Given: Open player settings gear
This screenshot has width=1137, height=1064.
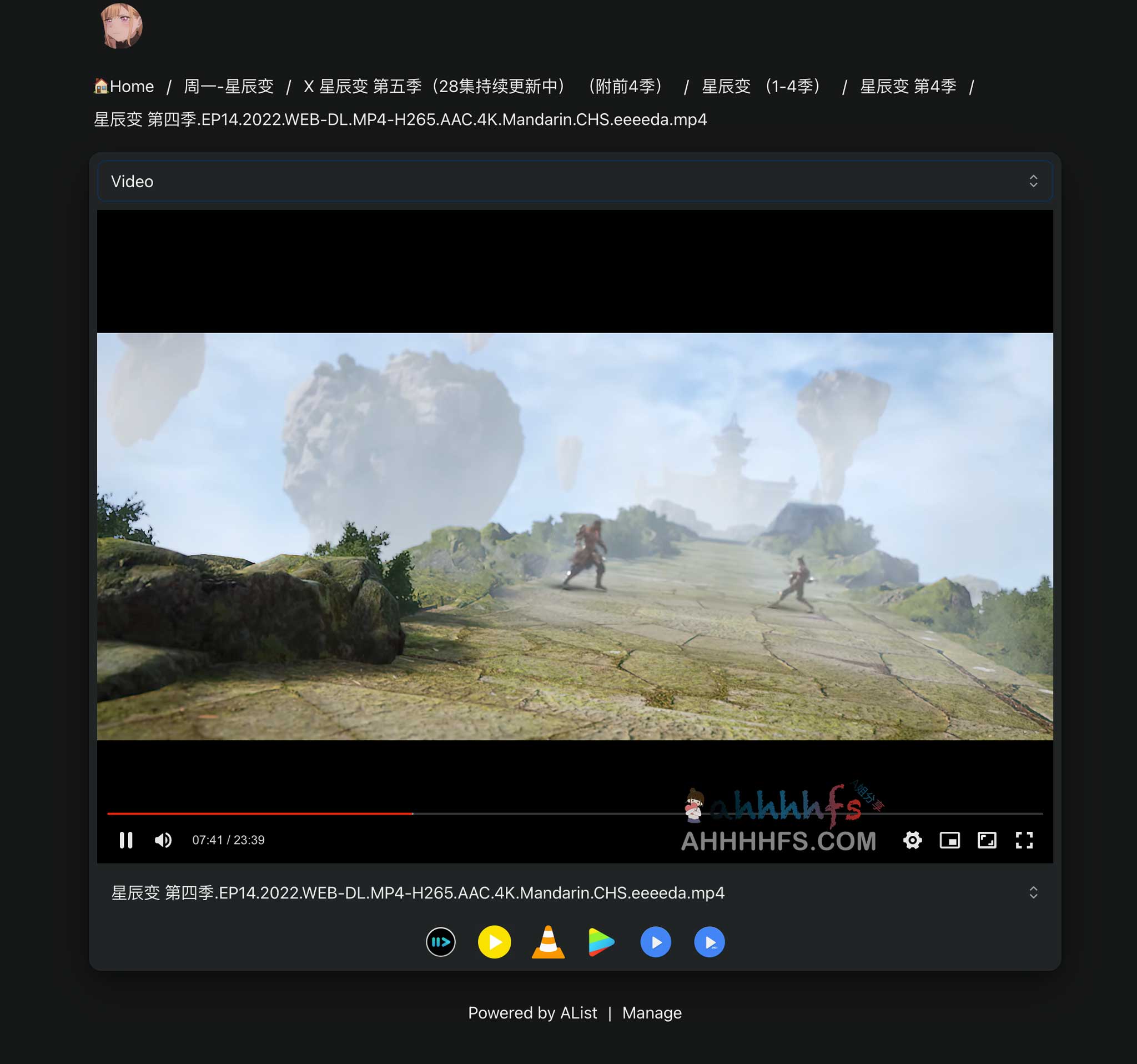Looking at the screenshot, I should tap(912, 840).
